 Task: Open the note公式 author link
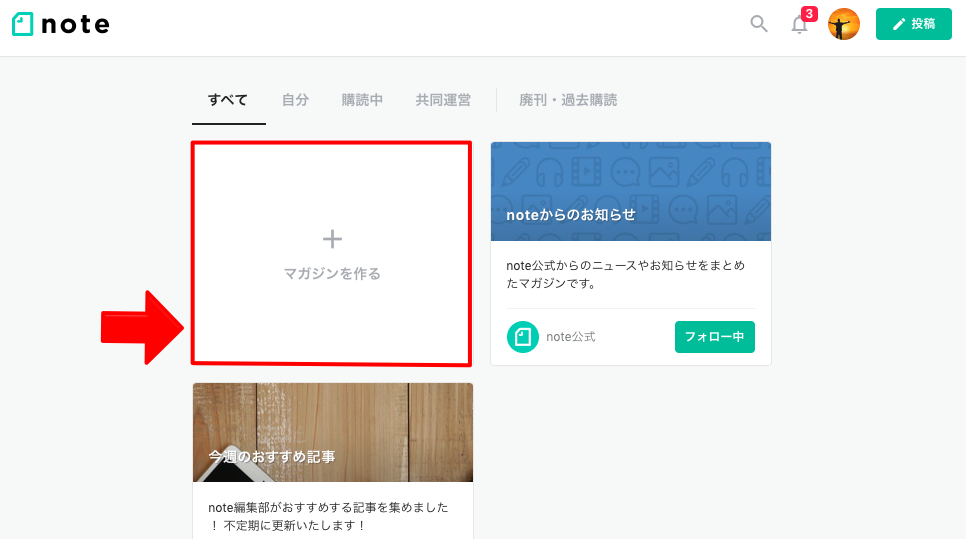pyautogui.click(x=570, y=337)
